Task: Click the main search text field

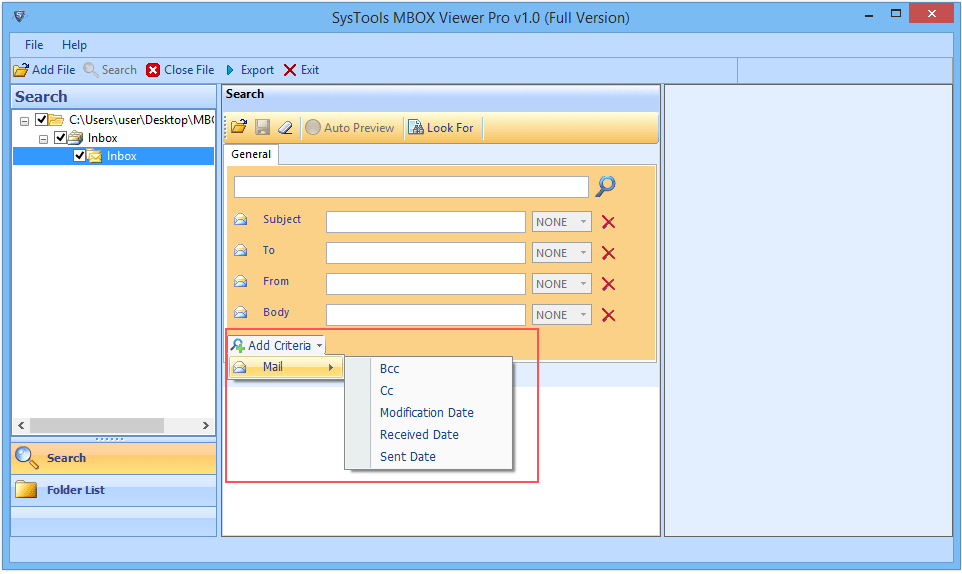Action: (x=411, y=187)
